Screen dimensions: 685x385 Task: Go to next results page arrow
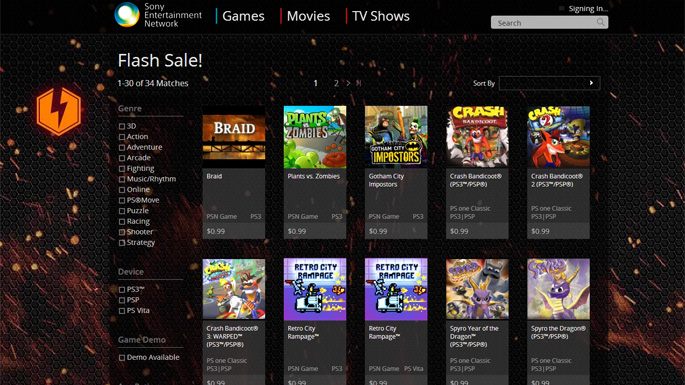click(348, 83)
